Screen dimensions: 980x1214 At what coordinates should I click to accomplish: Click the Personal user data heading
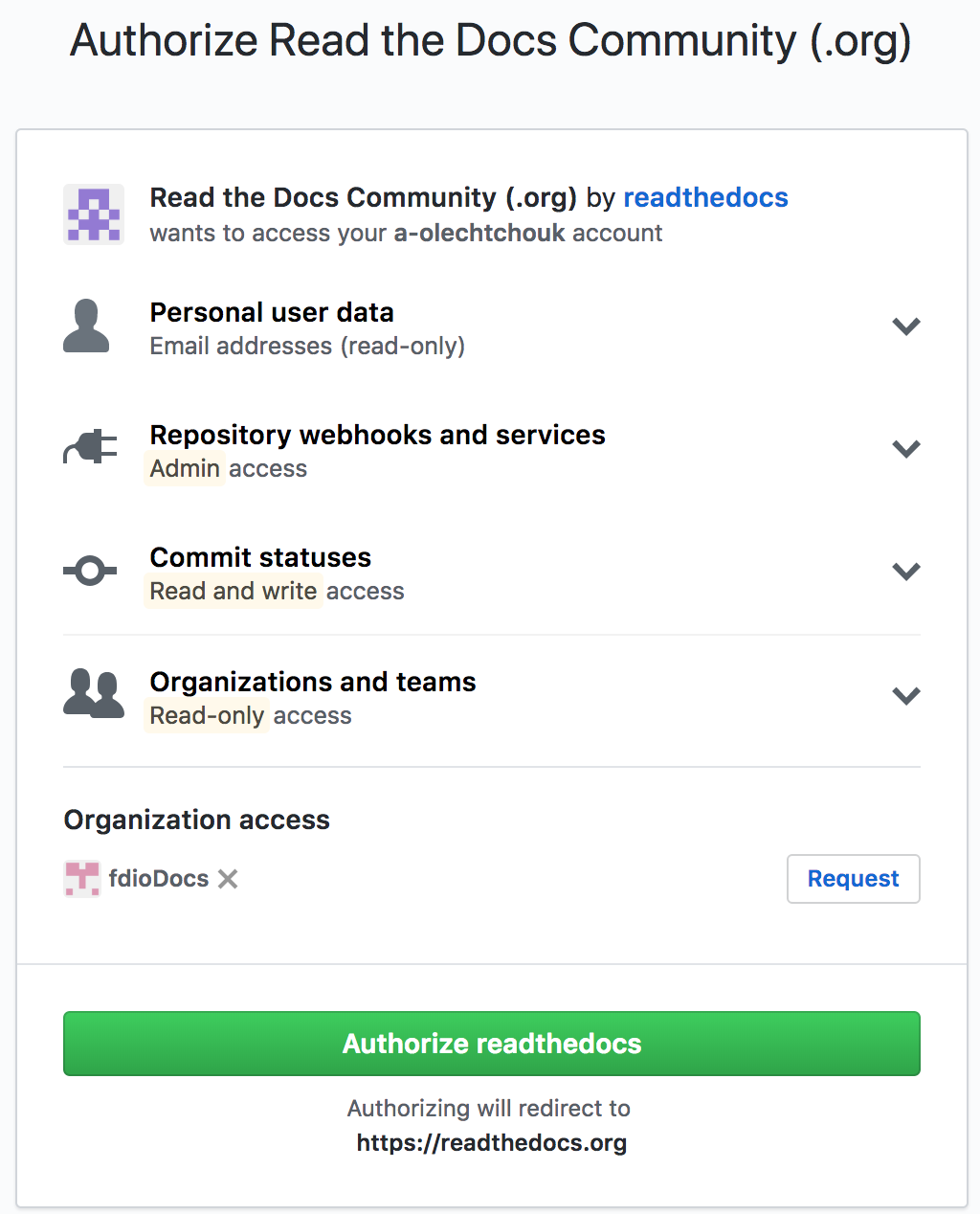[x=272, y=312]
